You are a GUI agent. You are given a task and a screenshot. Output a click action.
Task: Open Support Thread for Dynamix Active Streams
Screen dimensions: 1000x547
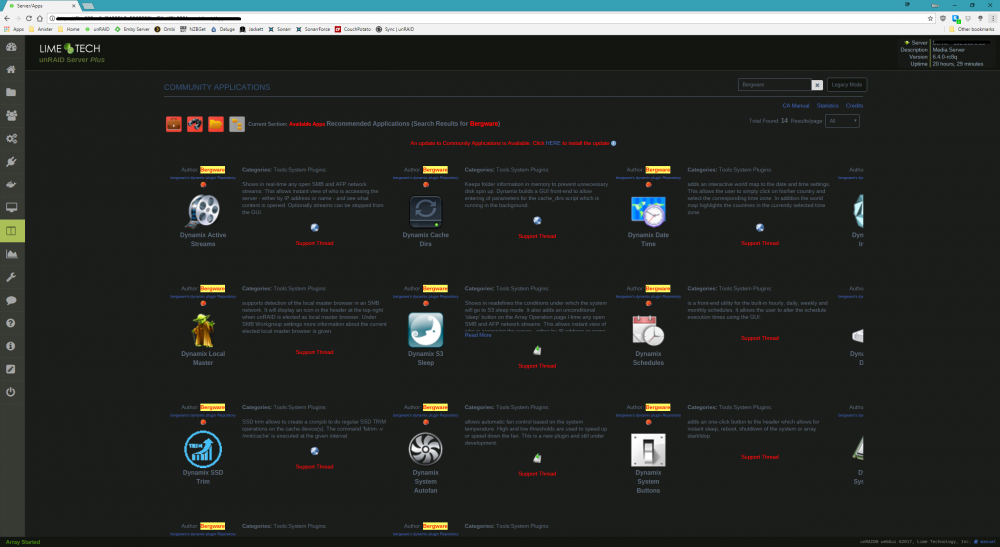314,243
